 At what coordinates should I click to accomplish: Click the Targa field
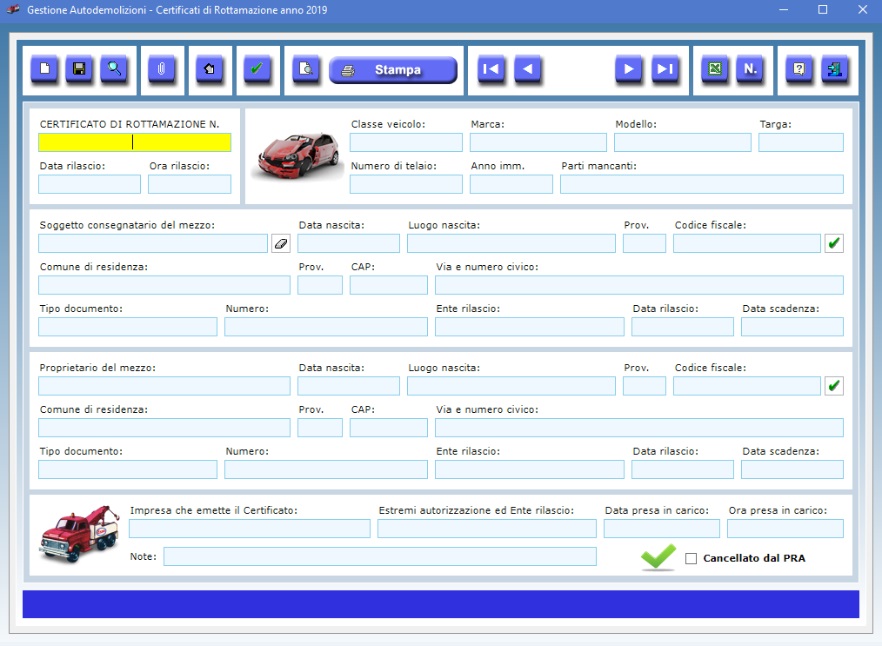pos(801,142)
